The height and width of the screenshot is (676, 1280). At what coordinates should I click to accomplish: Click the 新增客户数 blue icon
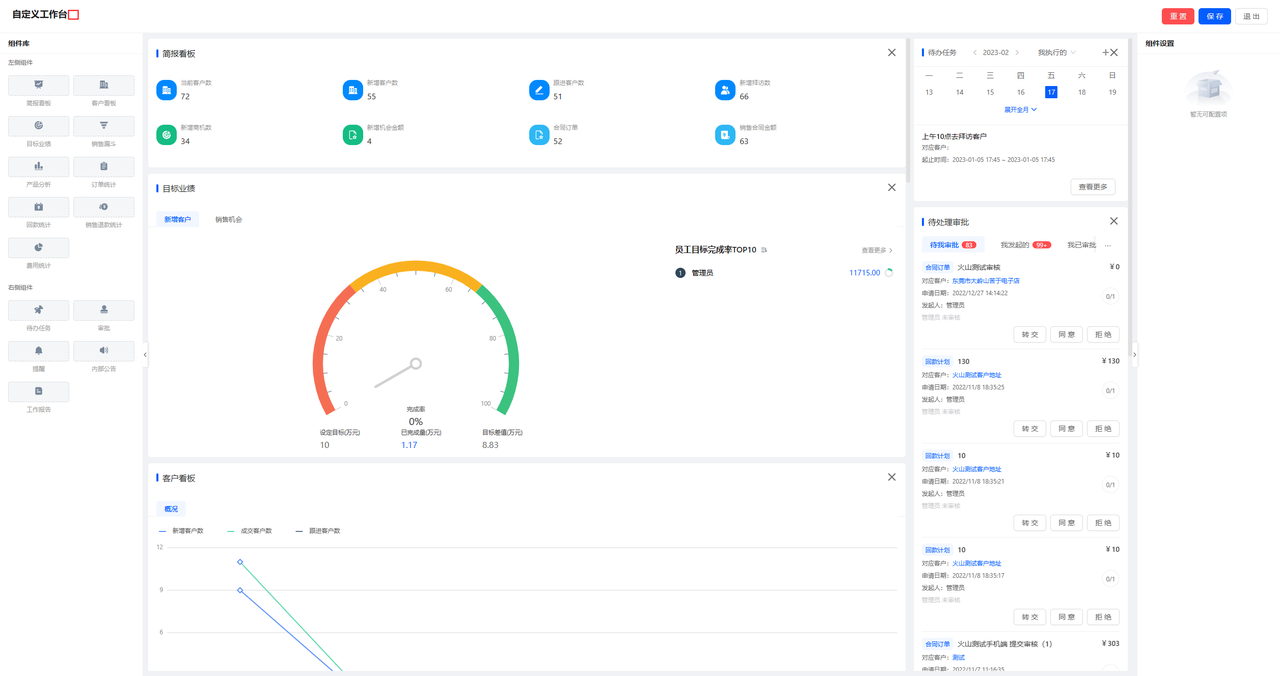click(352, 90)
